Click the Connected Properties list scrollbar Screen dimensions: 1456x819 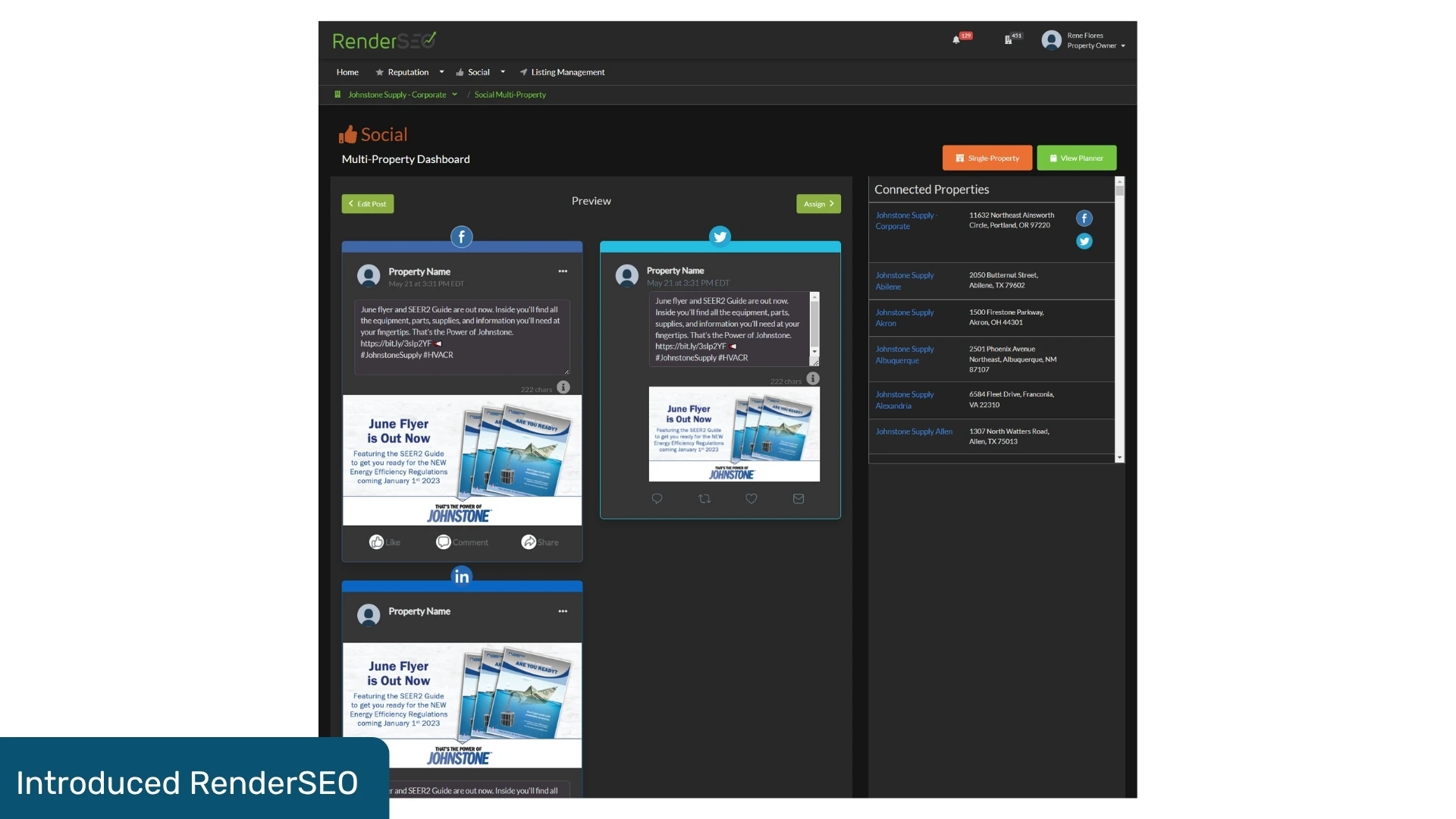[x=1119, y=319]
